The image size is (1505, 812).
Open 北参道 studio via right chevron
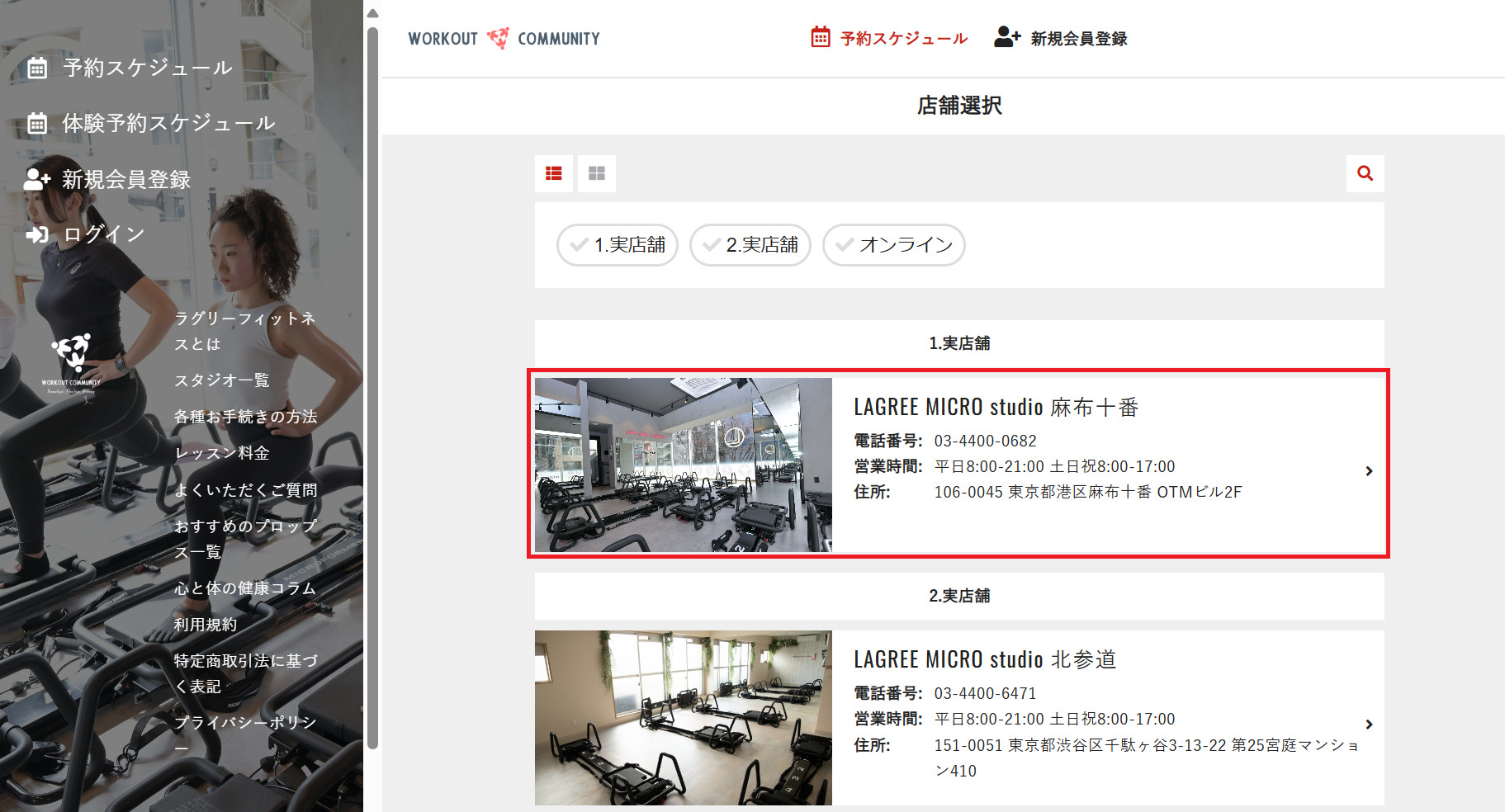[x=1369, y=725]
